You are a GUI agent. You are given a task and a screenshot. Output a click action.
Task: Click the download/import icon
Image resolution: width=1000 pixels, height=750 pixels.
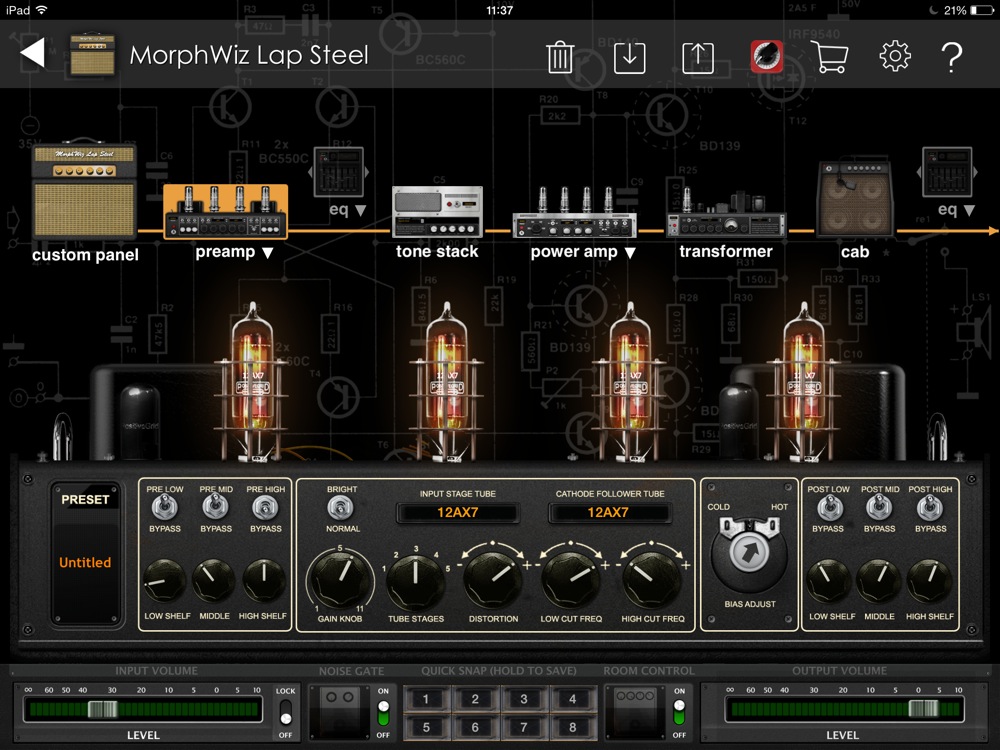(629, 58)
